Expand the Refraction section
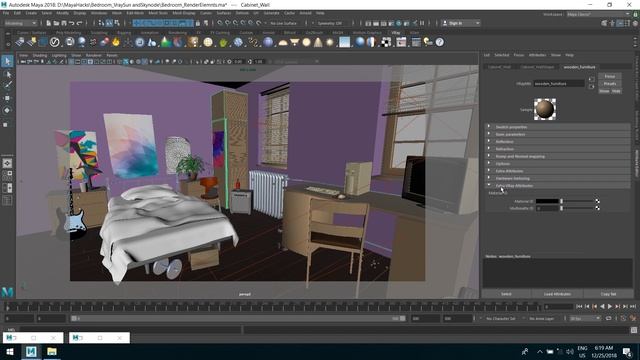 (557, 149)
